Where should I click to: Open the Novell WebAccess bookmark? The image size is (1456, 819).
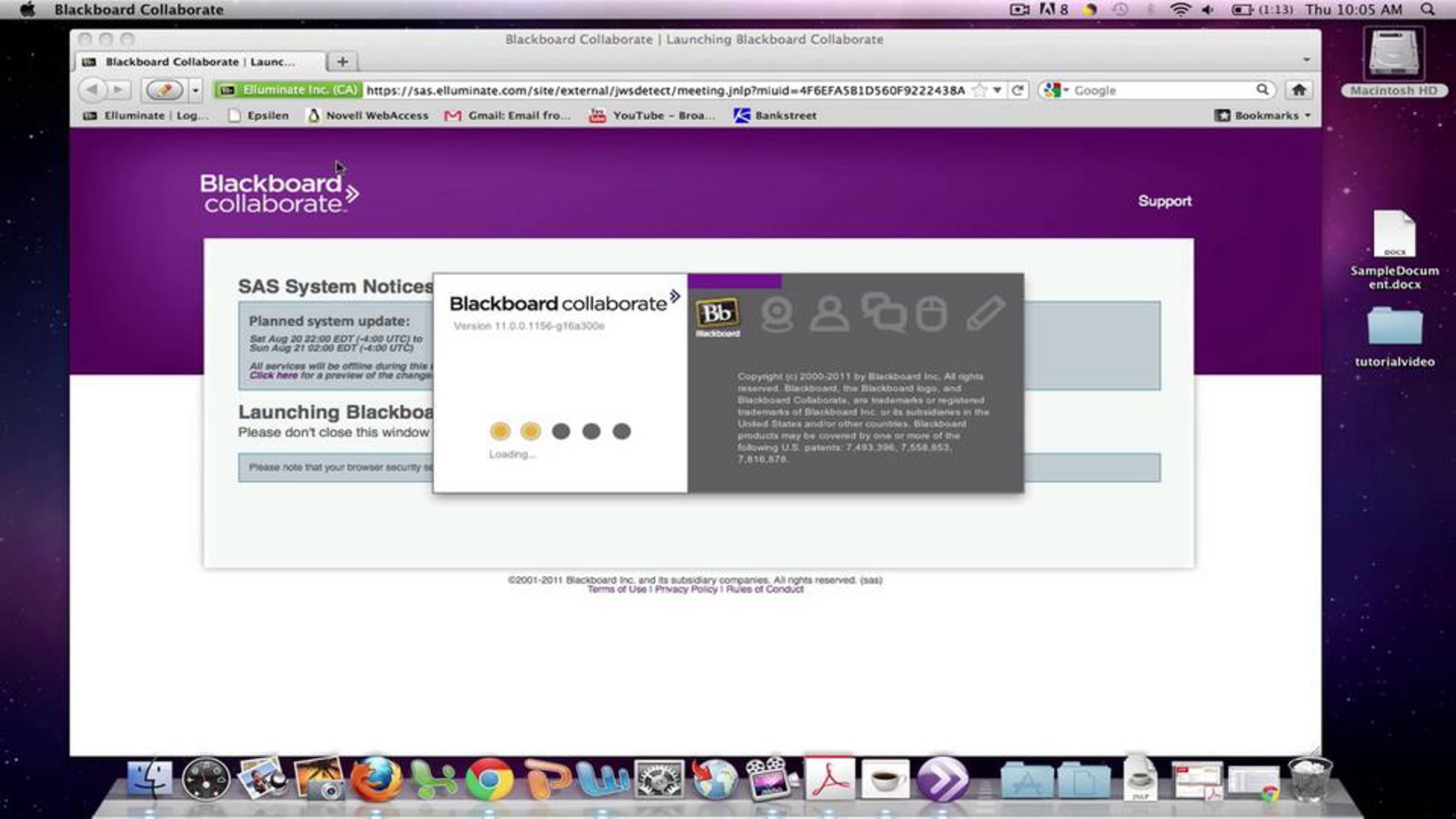tap(368, 115)
